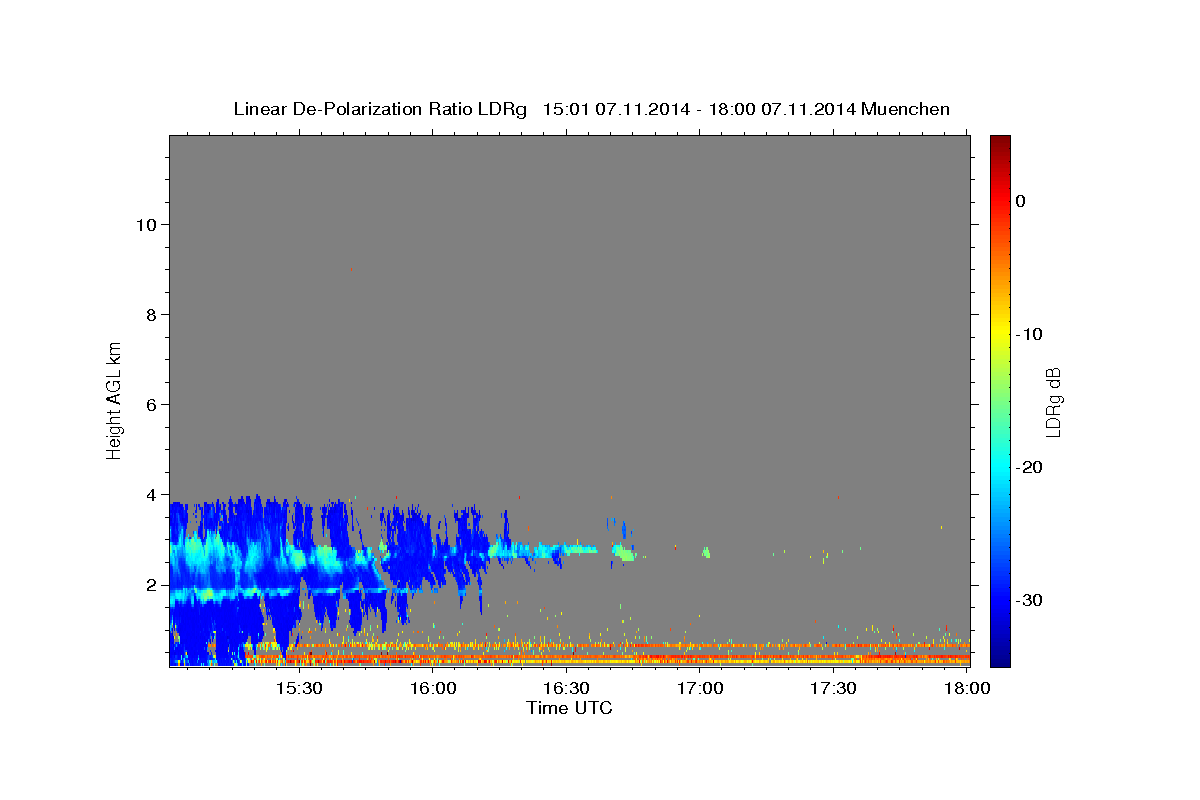1200x800 pixels.
Task: Click the height tick label 4
Action: tap(149, 495)
